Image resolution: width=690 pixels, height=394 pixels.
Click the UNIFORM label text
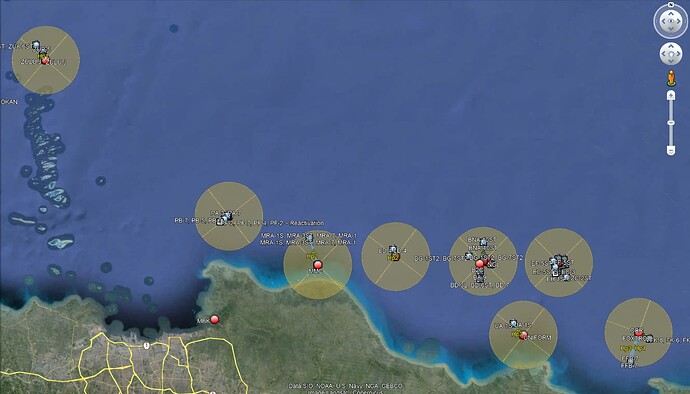tap(538, 338)
